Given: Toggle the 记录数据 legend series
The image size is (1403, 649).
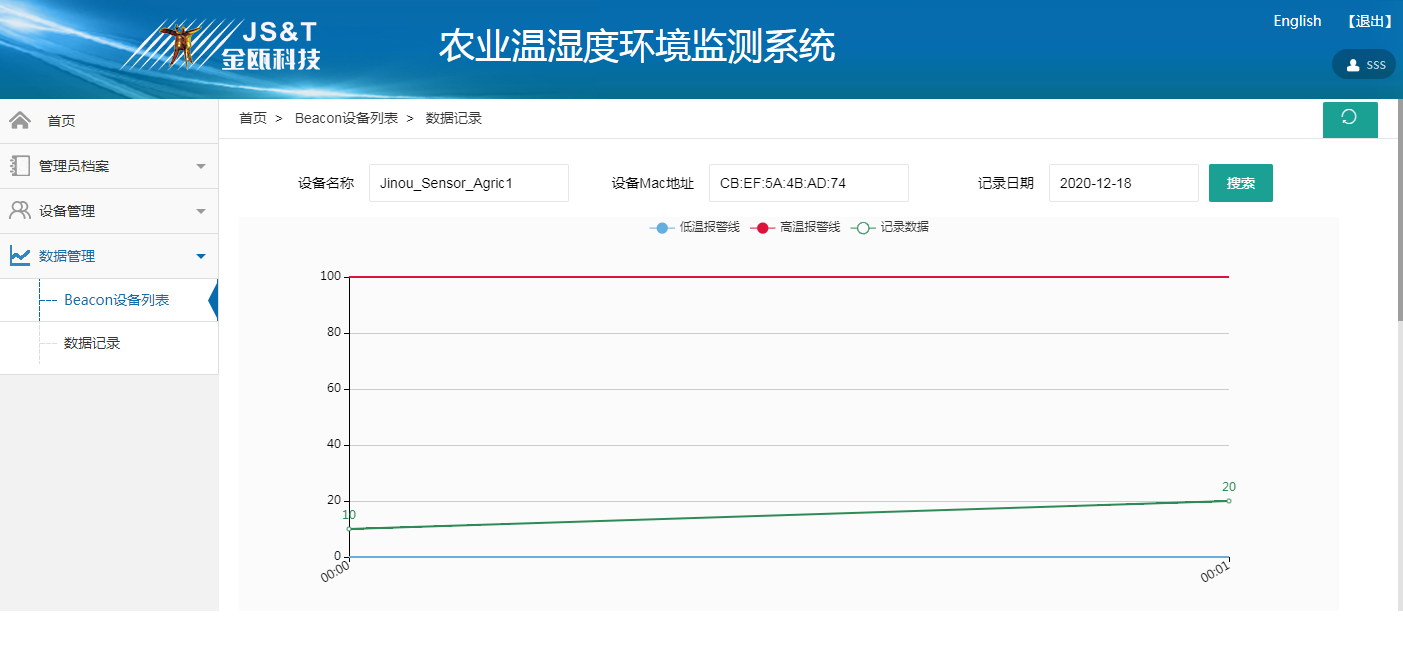Looking at the screenshot, I should 890,227.
